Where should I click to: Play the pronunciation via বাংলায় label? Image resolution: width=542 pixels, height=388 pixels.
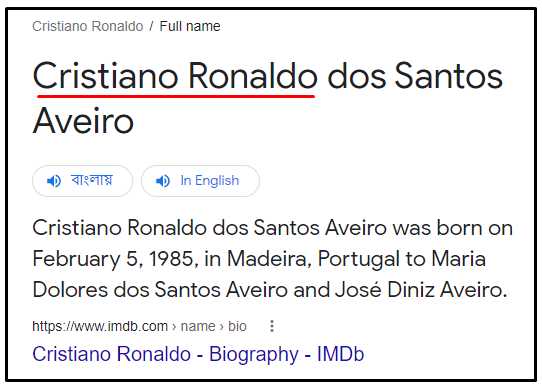coord(92,180)
